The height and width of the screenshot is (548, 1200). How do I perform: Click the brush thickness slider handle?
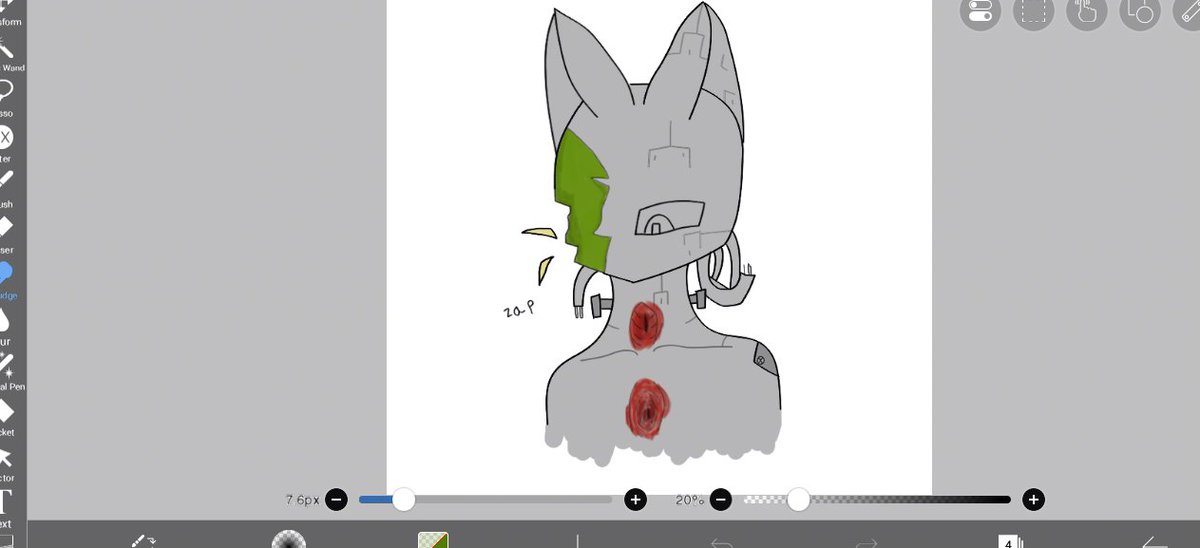[x=403, y=499]
